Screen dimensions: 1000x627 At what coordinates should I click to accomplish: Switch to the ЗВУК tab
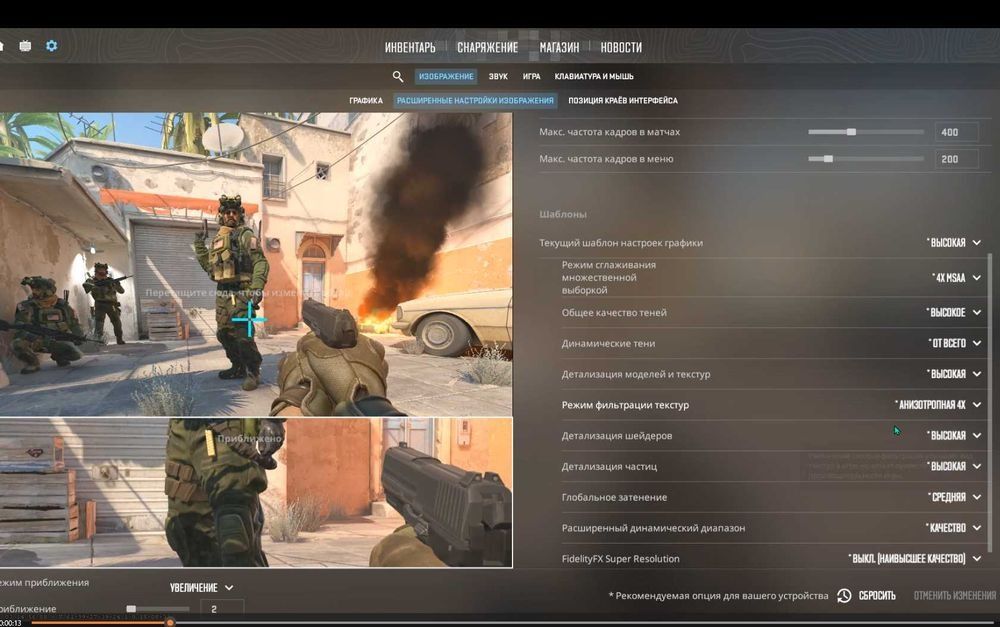tap(498, 77)
